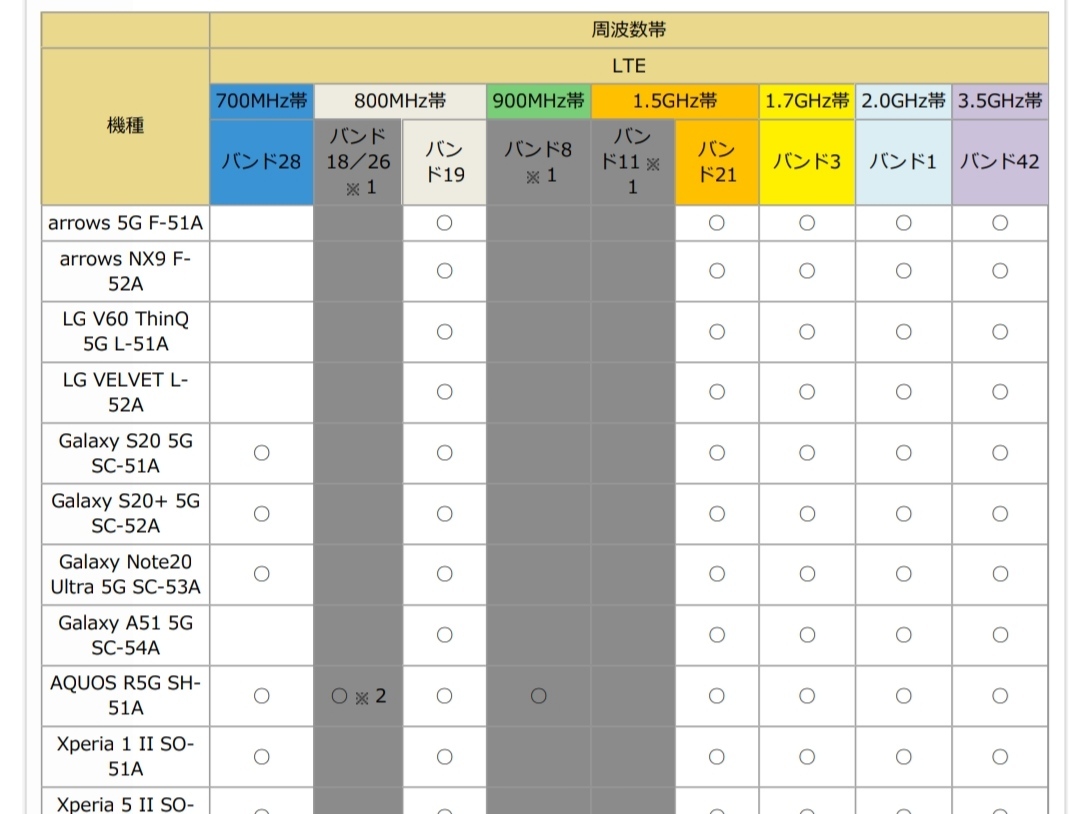
Task: Select the LG V60 ThinQ 5G L-51A name
Action: 125,332
